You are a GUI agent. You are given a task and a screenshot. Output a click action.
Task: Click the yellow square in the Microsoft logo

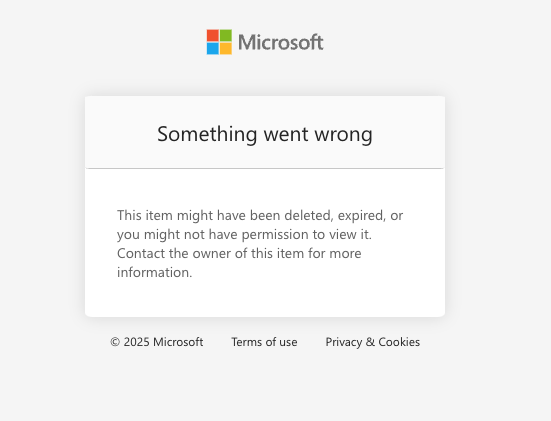pyautogui.click(x=226, y=48)
